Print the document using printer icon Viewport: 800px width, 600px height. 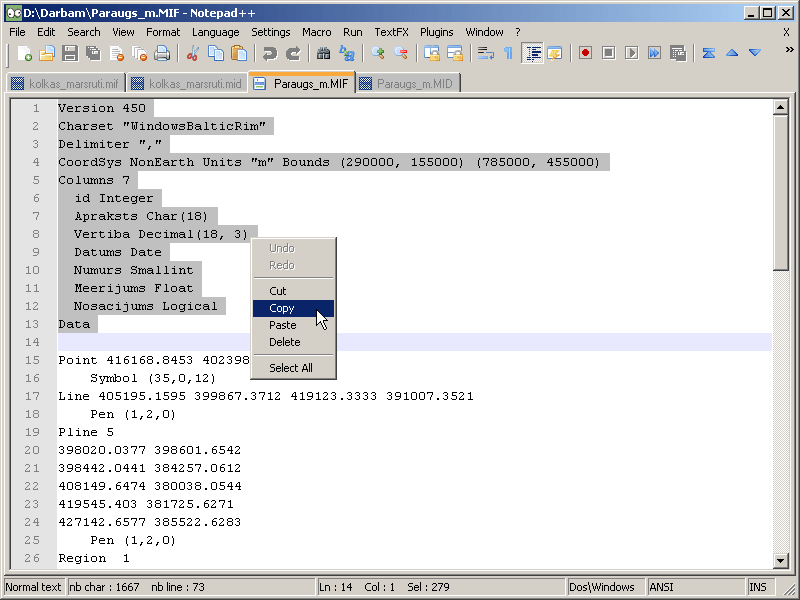click(x=162, y=53)
